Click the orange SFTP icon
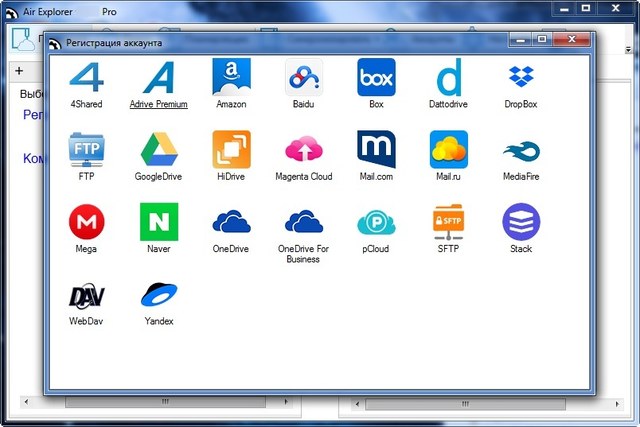This screenshot has height=427, width=640. tap(449, 222)
